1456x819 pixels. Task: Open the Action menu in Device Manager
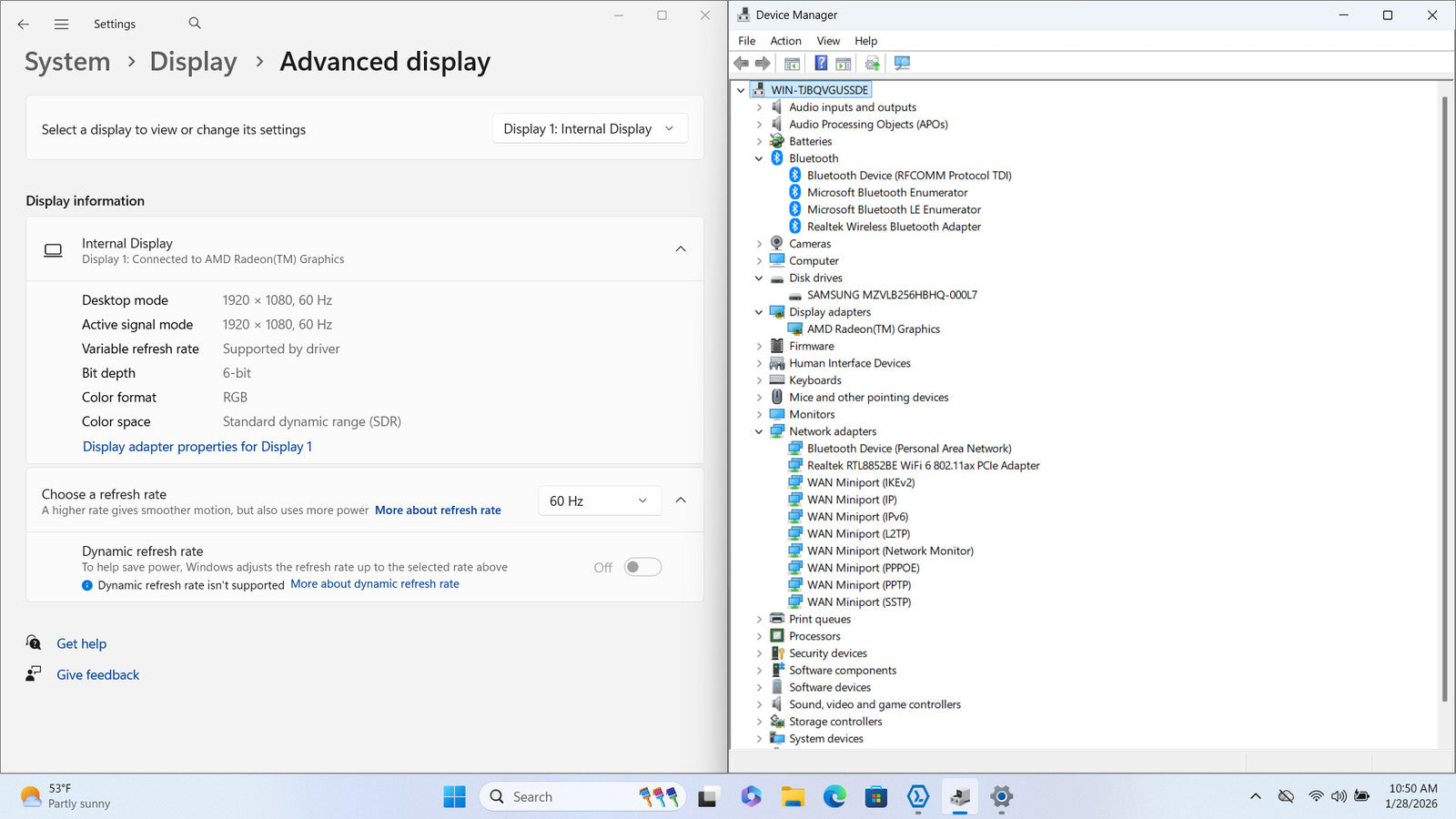[x=785, y=41]
